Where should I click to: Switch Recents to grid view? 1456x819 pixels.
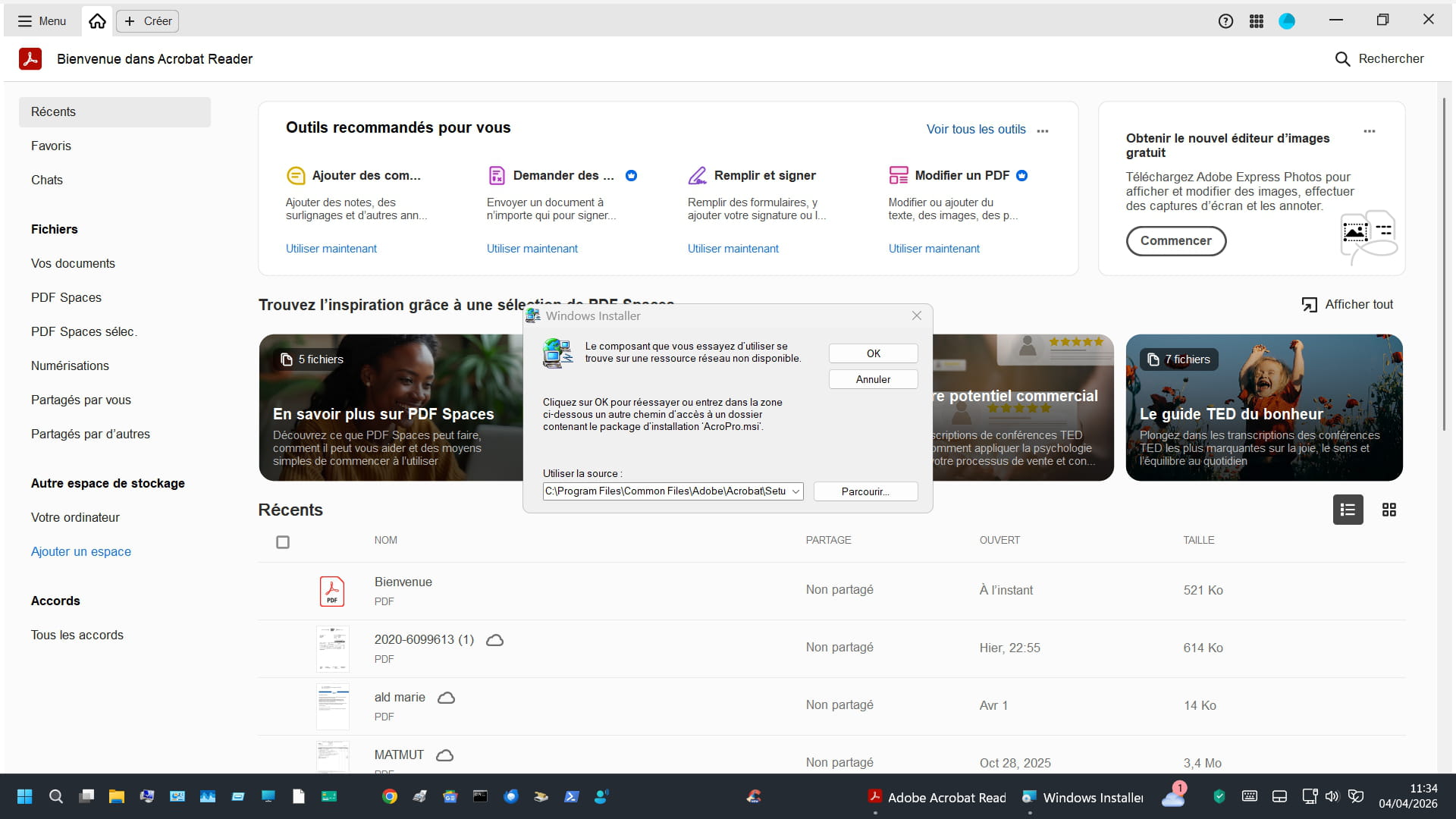click(1389, 510)
